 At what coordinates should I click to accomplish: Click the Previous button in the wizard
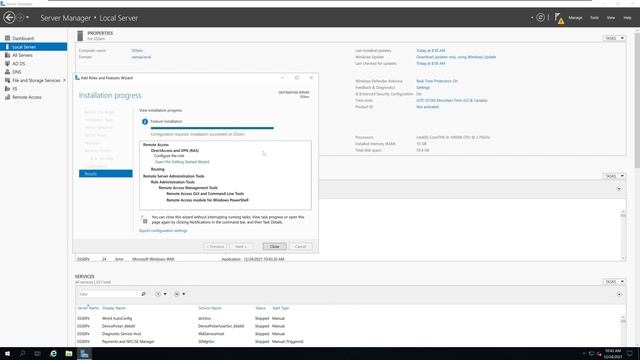click(215, 247)
